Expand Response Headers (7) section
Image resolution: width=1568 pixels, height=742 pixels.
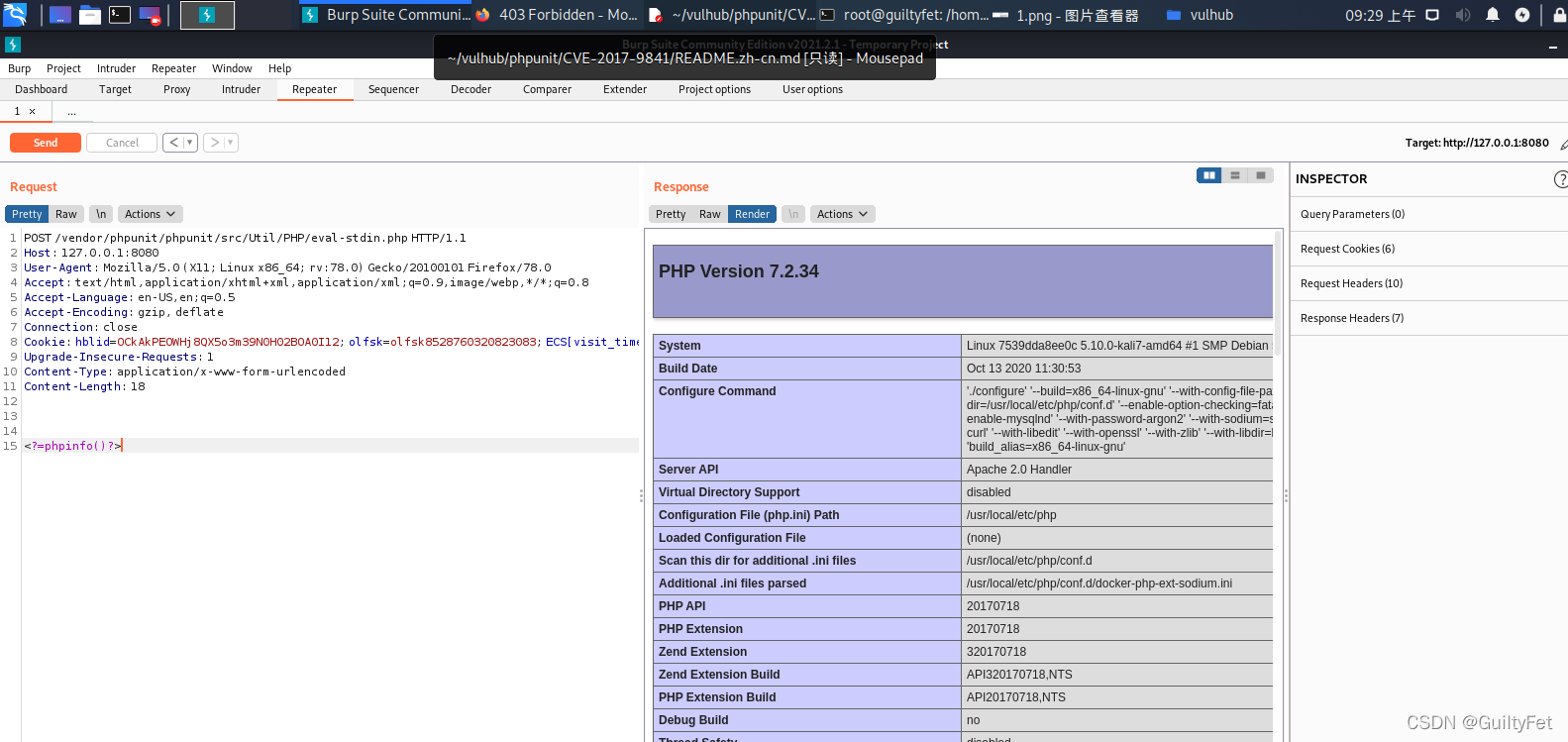1428,318
